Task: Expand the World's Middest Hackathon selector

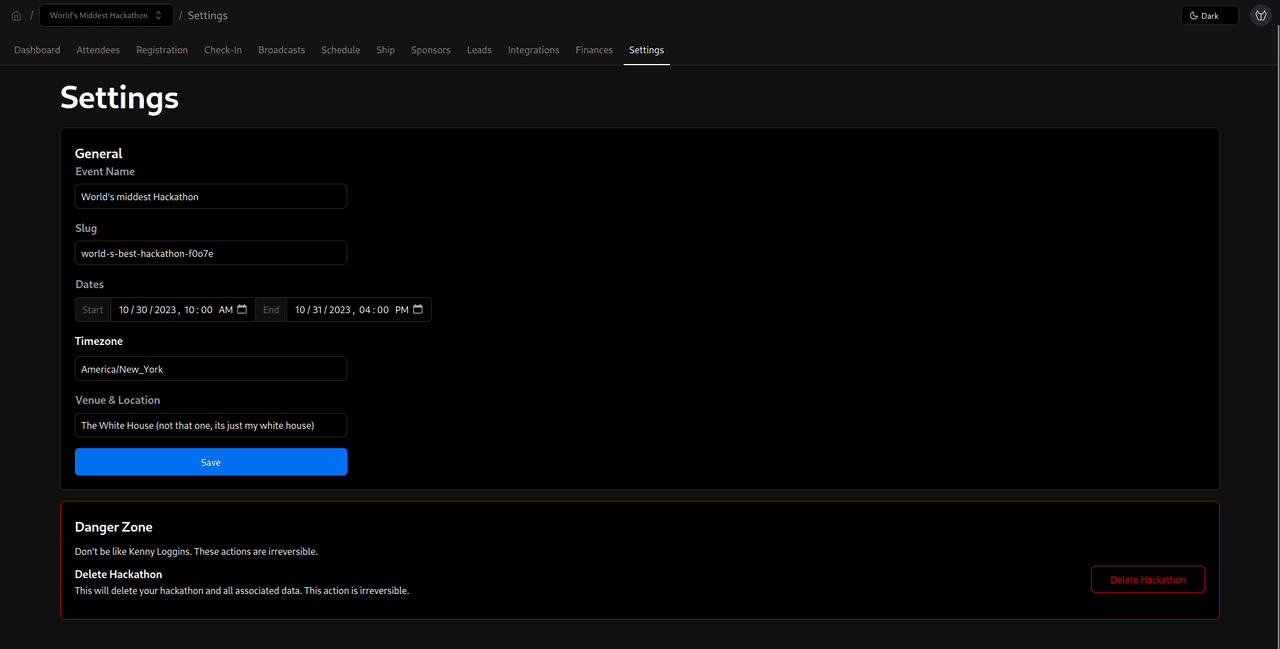Action: pyautogui.click(x=106, y=16)
